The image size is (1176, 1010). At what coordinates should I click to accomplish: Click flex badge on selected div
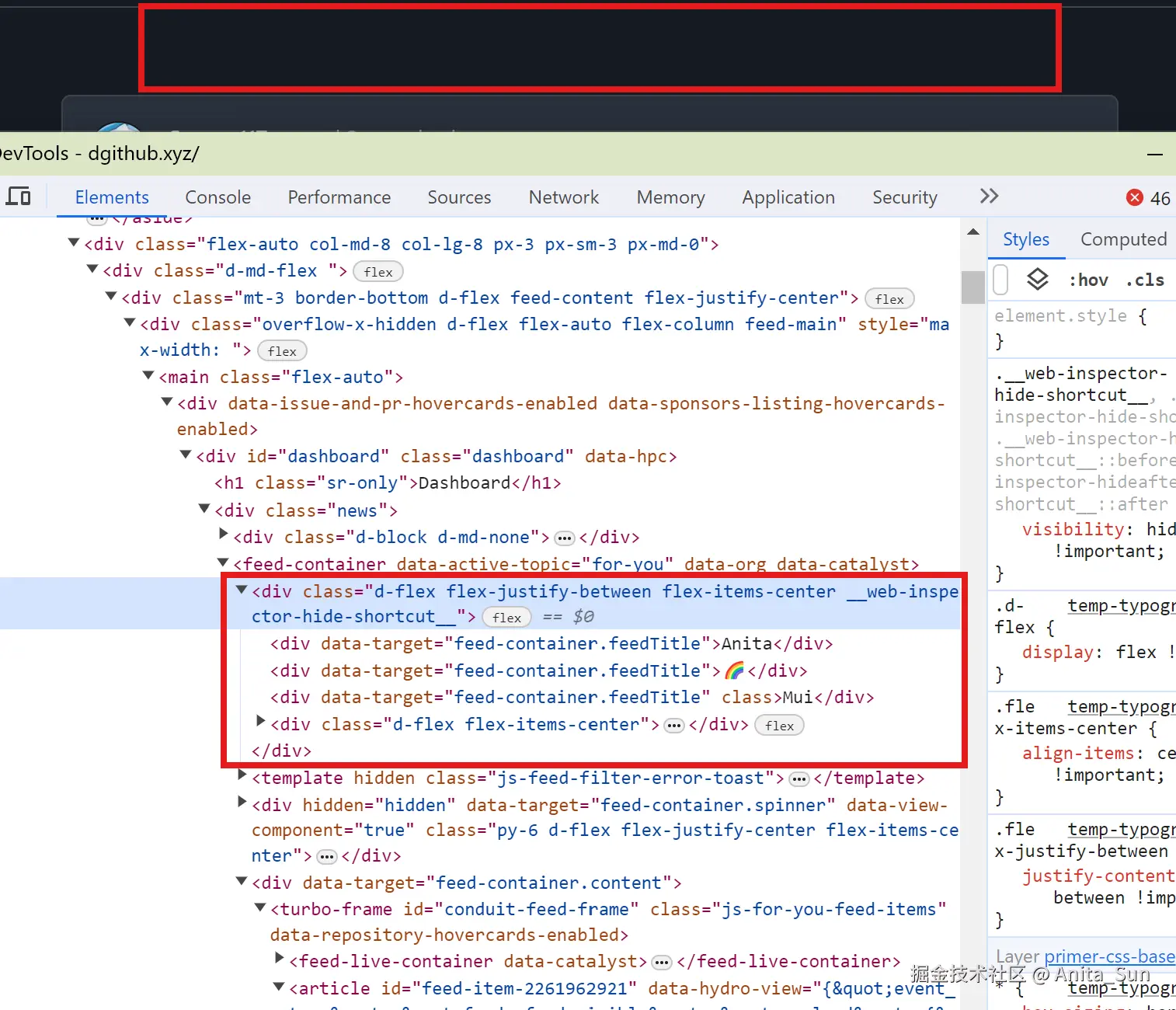[x=507, y=618]
